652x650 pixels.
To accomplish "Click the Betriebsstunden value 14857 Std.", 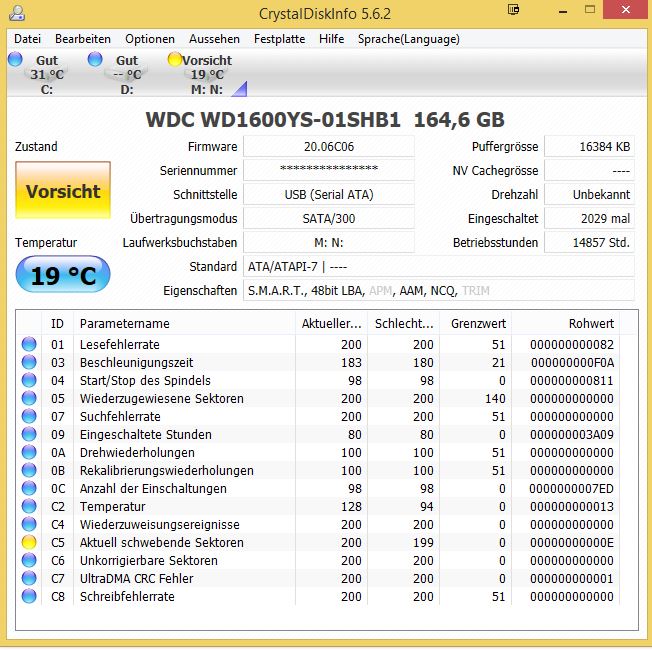I will (x=590, y=242).
